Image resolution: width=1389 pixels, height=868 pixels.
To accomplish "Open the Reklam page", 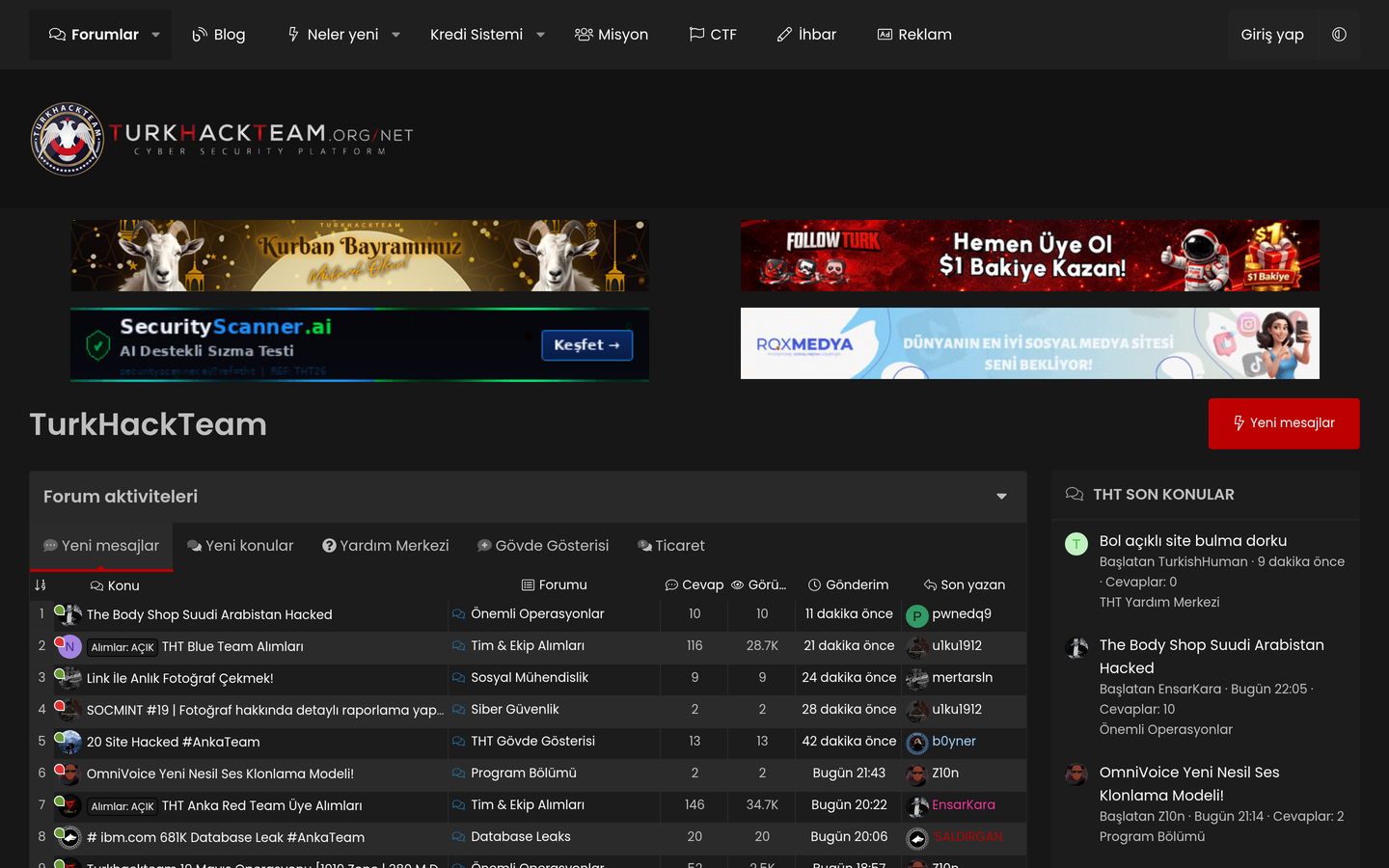I will 914,35.
